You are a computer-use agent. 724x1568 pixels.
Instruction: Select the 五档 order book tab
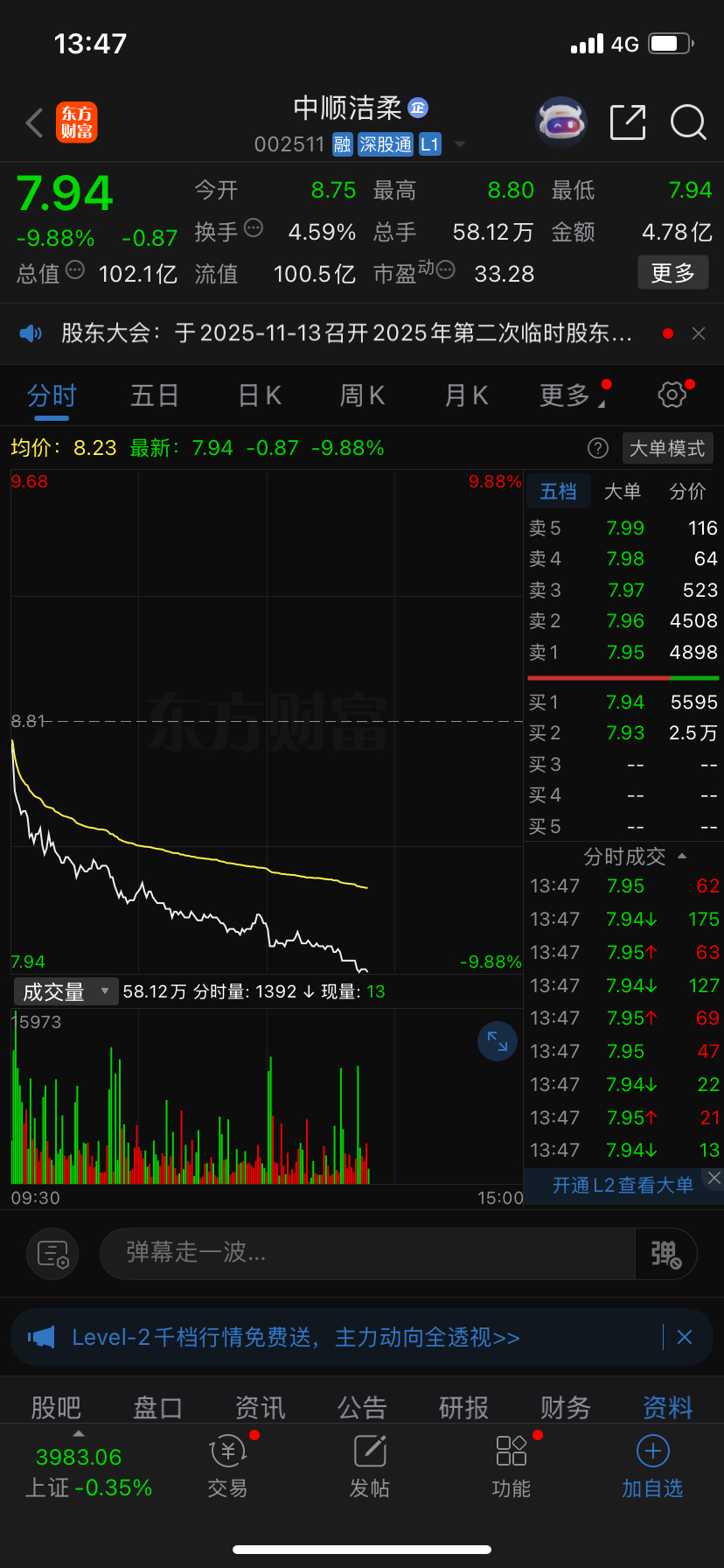click(558, 492)
